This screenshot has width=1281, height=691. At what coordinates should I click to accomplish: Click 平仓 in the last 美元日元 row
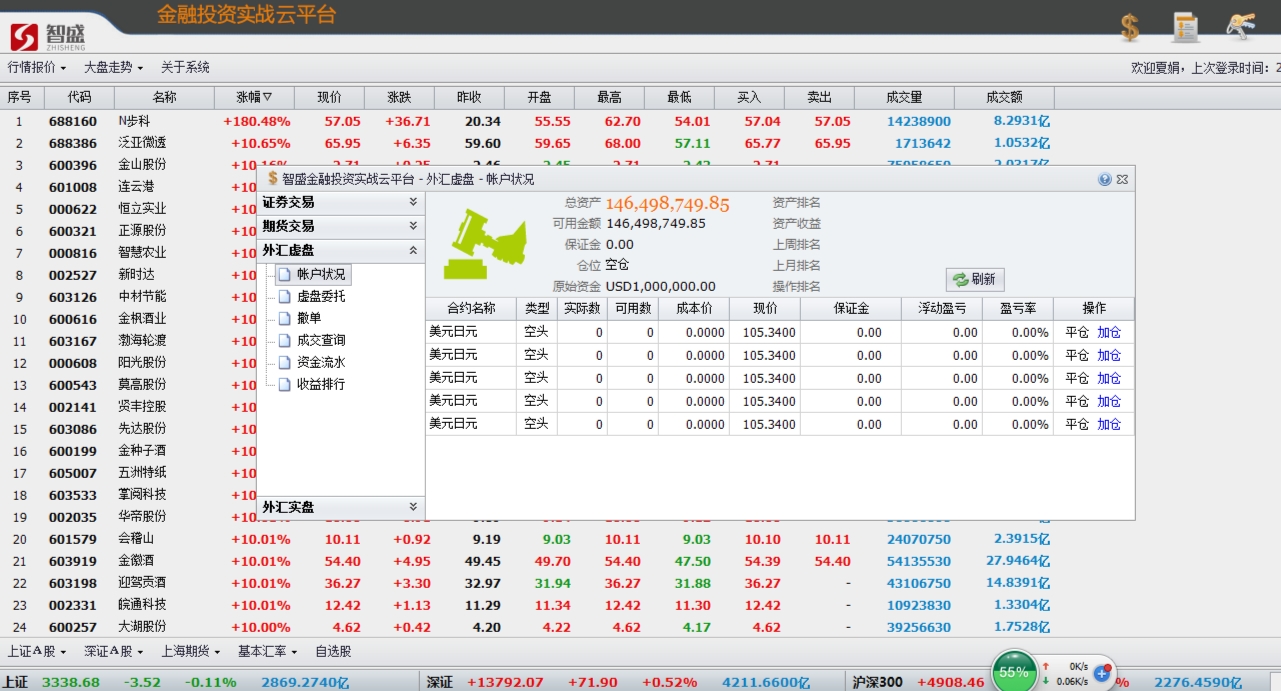click(1077, 424)
